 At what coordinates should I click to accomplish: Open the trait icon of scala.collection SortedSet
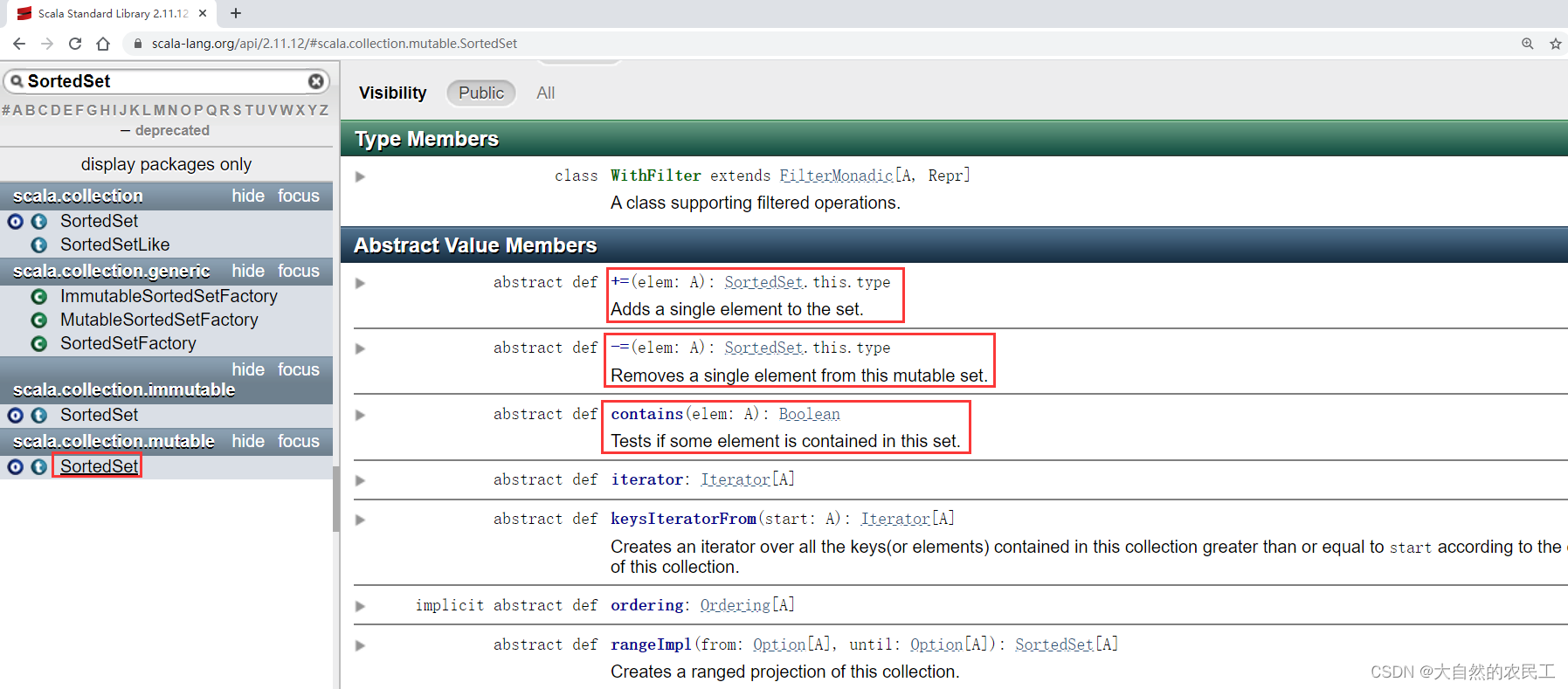(39, 222)
